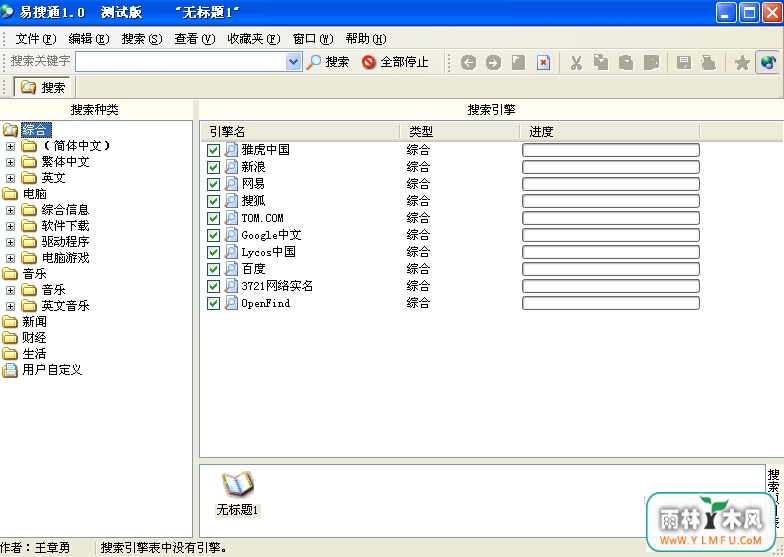The image size is (784, 557).
Task: Click the Google中文 progress bar
Action: coord(610,235)
